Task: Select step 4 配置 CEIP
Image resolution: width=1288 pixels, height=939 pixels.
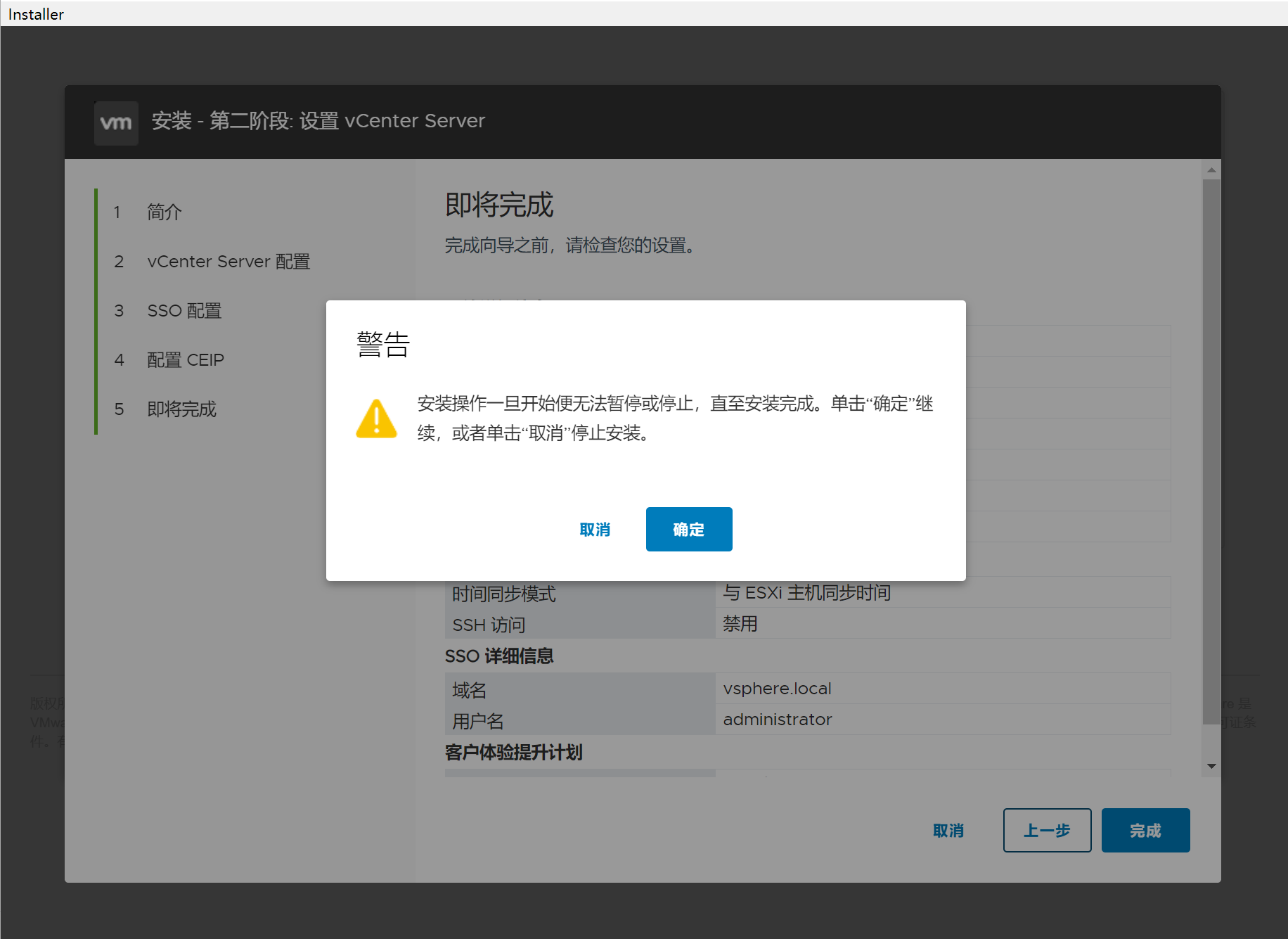Action: tap(186, 360)
